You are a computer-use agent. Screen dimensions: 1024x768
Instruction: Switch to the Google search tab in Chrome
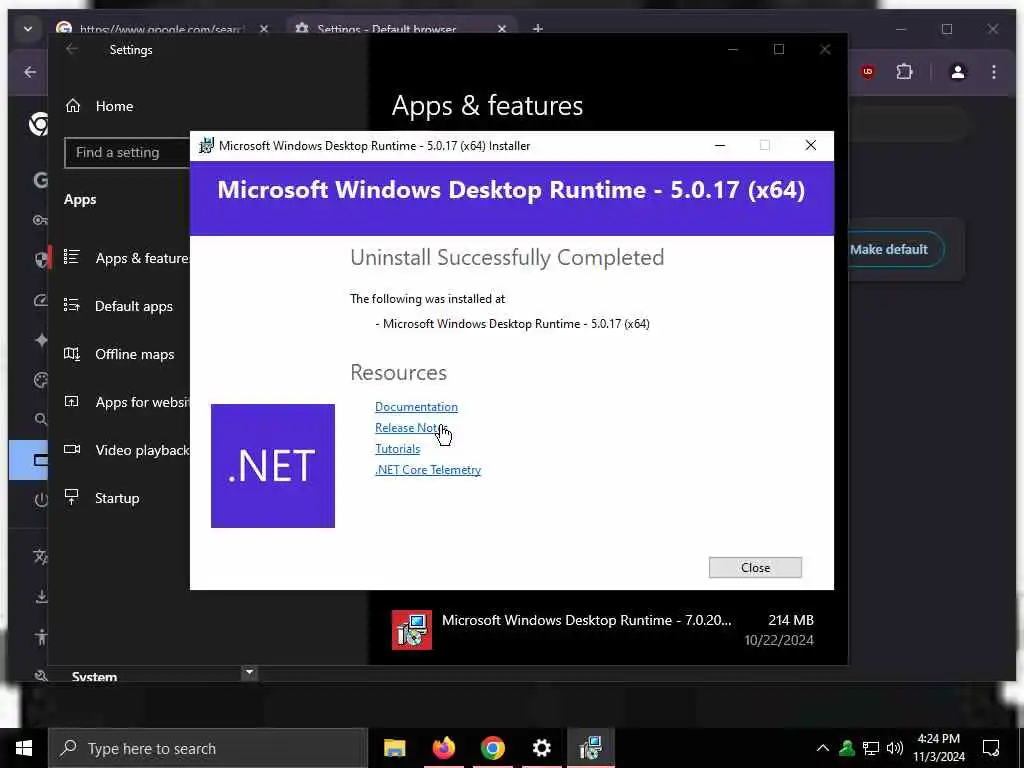point(162,29)
